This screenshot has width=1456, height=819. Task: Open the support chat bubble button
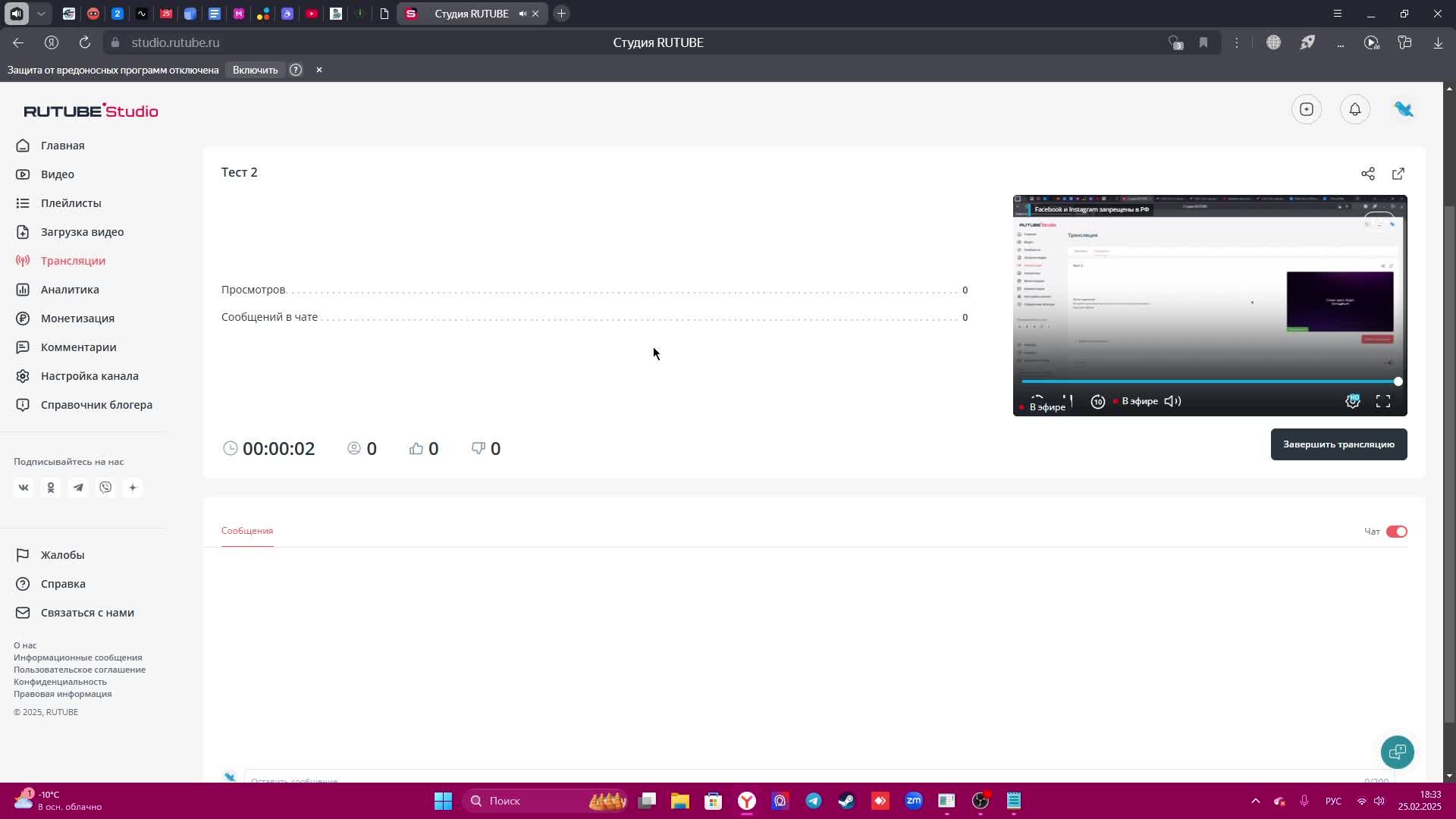pos(1398,752)
